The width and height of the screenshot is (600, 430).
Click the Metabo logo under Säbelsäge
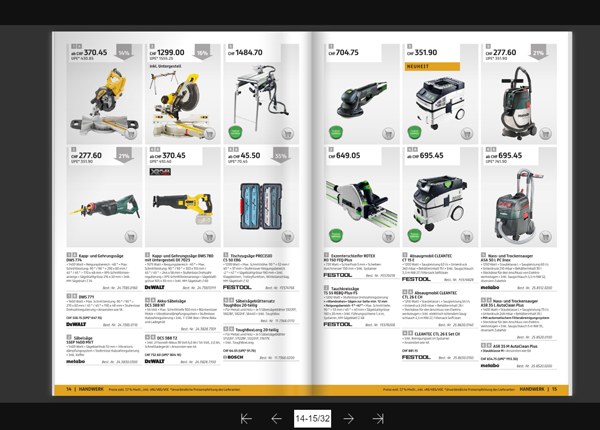[x=75, y=361]
